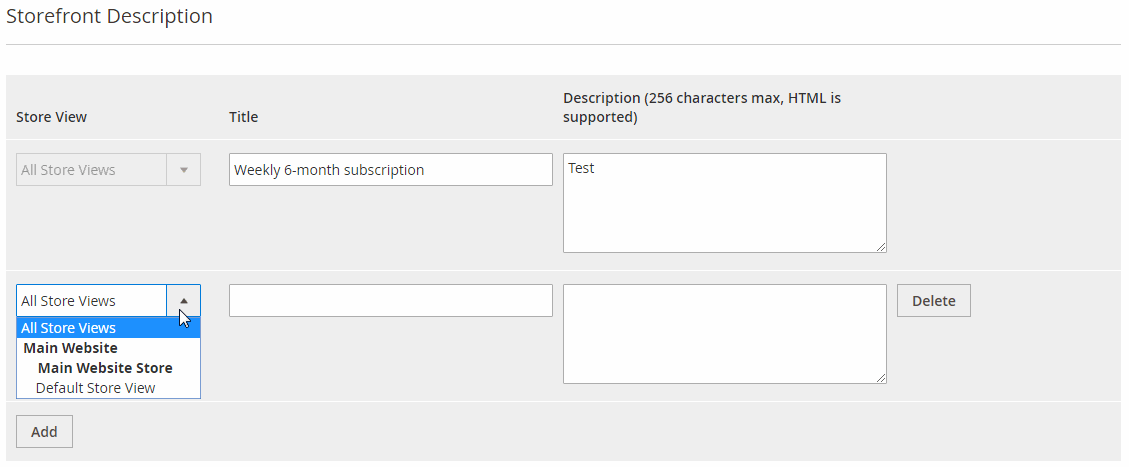Focus the Weekly 6-month subscription title field
The width and height of the screenshot is (1129, 467).
coord(390,170)
